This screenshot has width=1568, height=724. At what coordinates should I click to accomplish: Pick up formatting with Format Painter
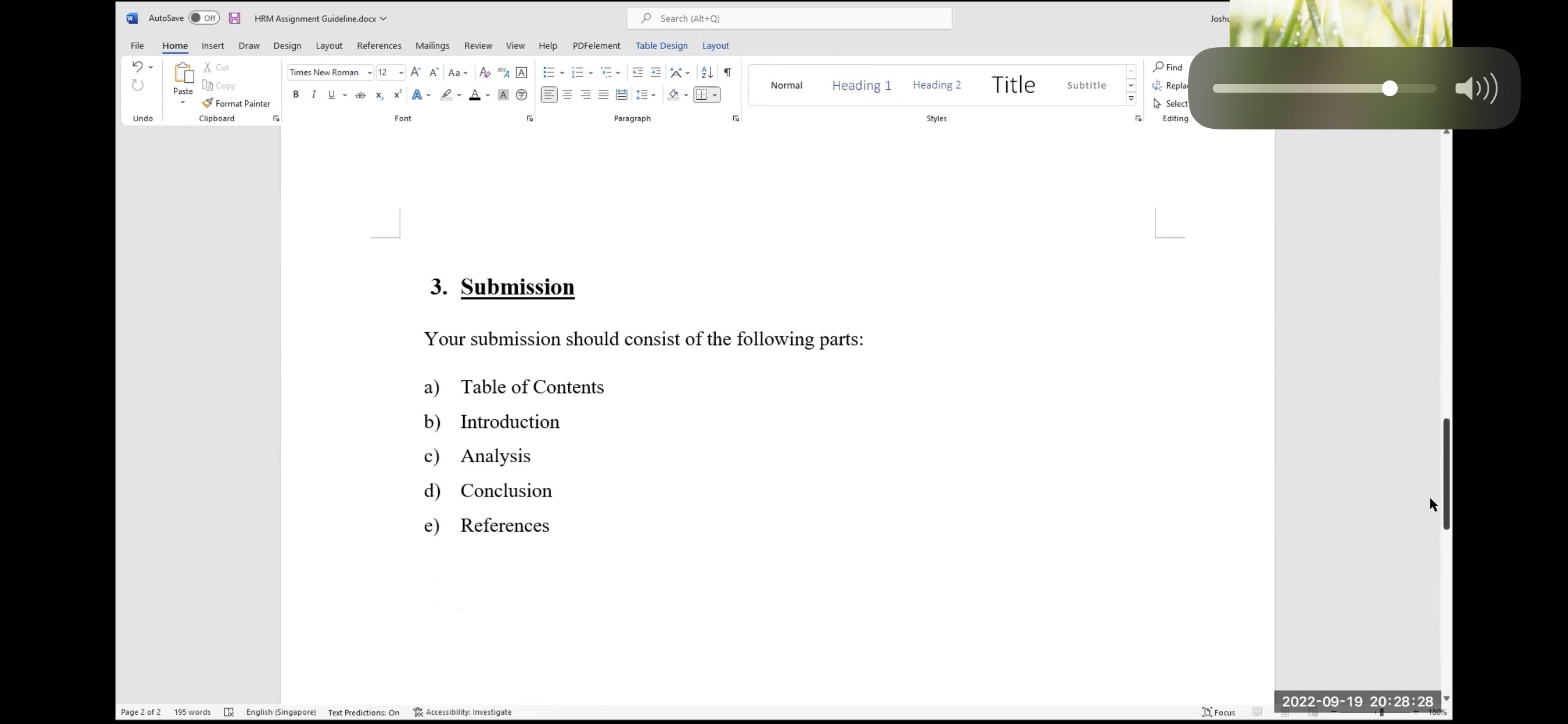[236, 103]
